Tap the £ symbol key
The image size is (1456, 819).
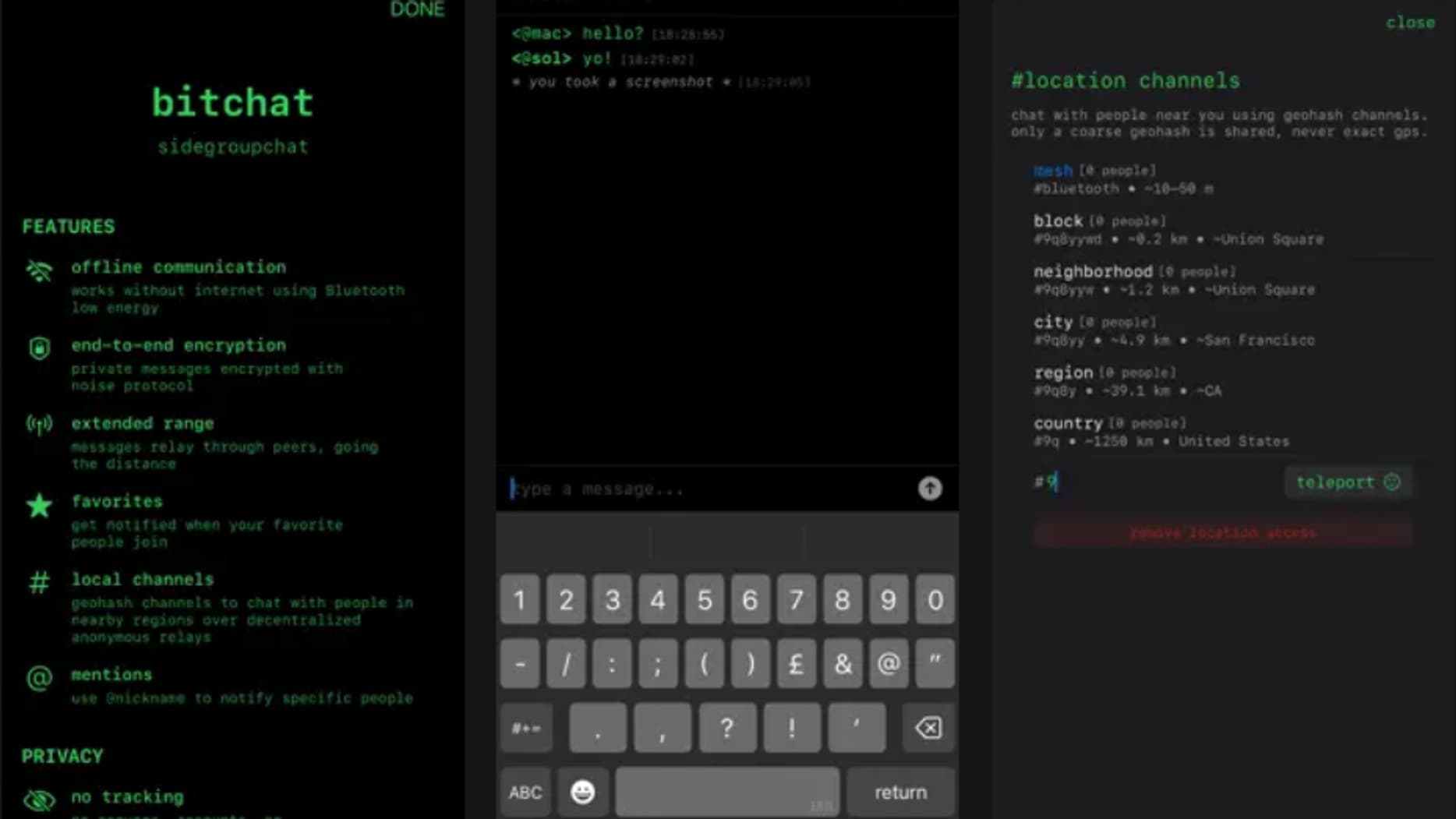[x=796, y=664]
